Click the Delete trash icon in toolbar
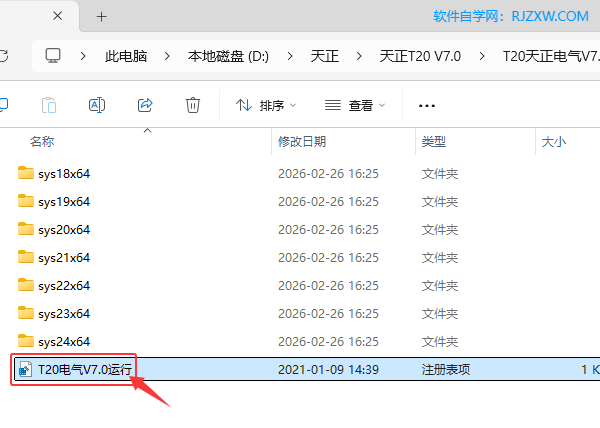The width and height of the screenshot is (600, 428). point(193,105)
